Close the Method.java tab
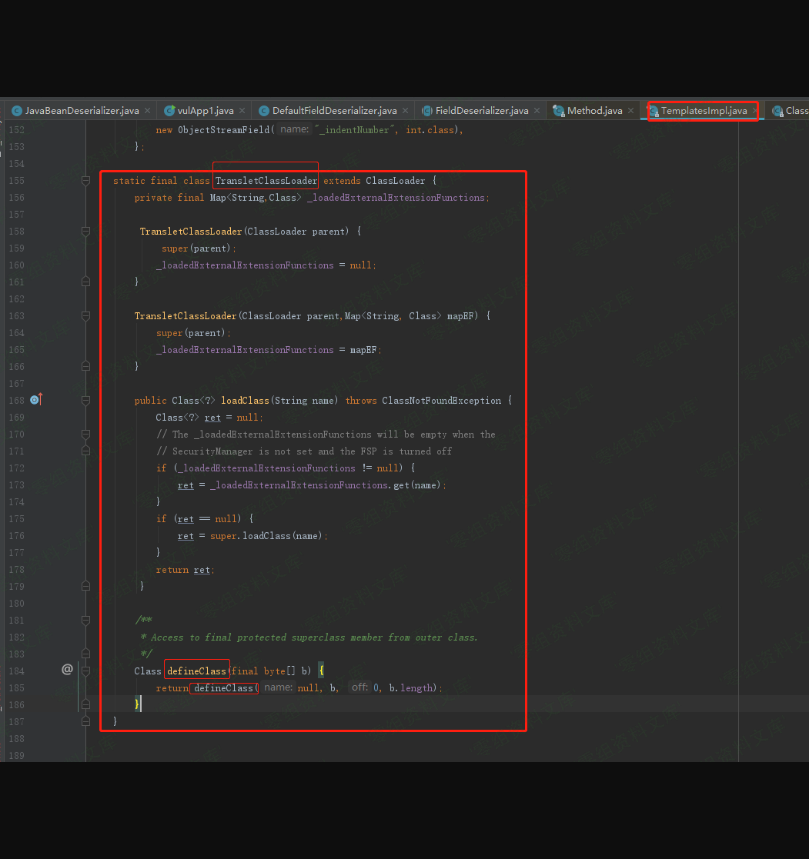The image size is (809, 859). pos(632,111)
